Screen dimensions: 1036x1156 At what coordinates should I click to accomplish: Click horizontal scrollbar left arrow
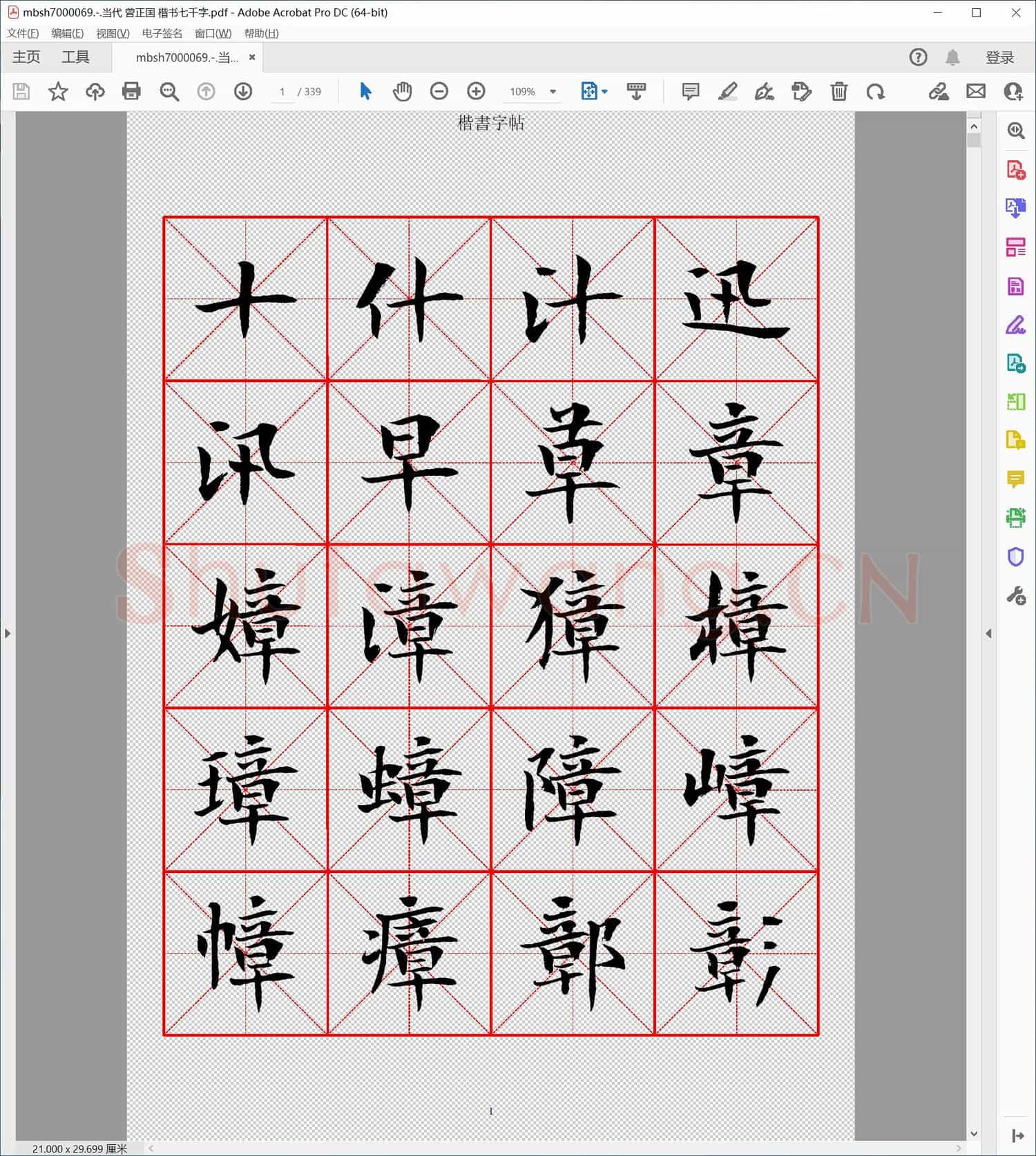pos(151,1148)
